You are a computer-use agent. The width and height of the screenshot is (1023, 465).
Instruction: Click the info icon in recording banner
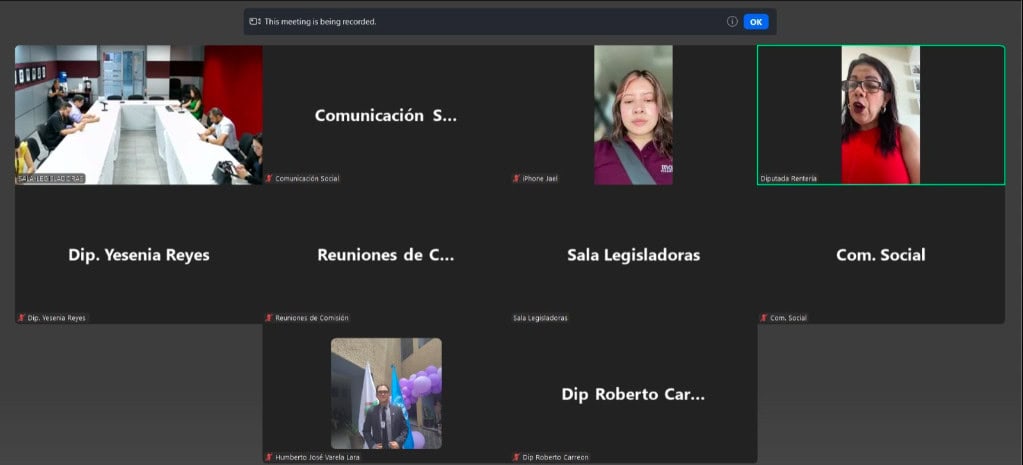[x=732, y=21]
